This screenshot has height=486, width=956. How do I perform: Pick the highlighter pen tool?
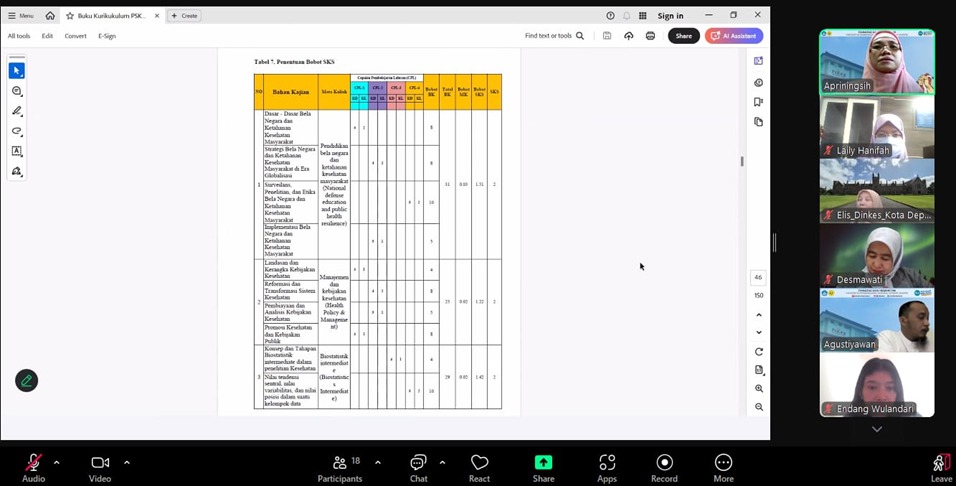click(17, 111)
